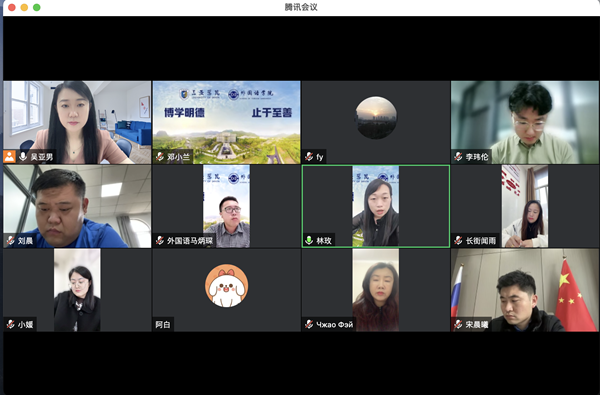Click the 李玮伦 name label

[476, 157]
